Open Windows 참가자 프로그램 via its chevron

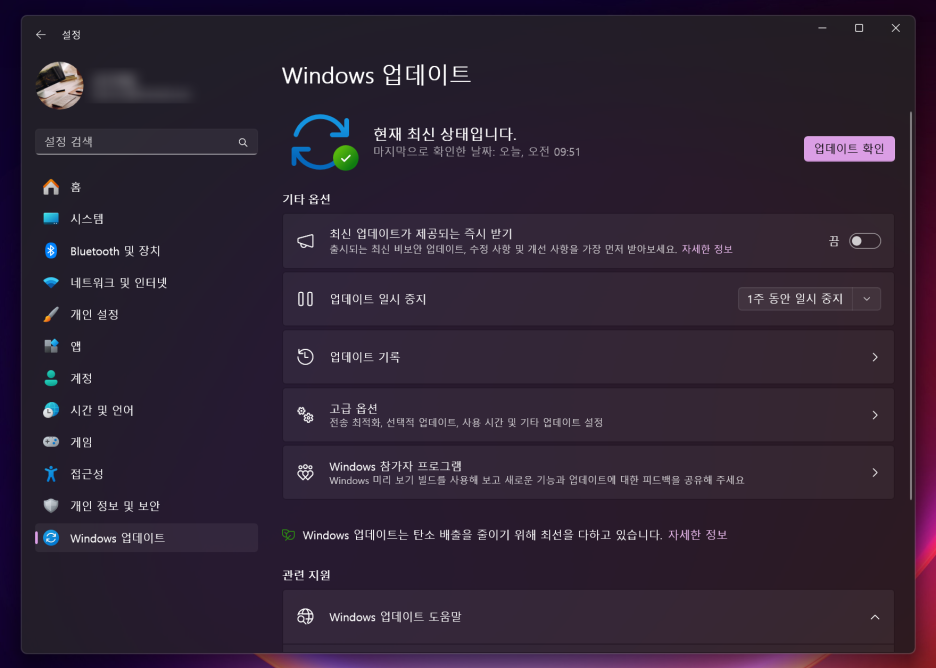pos(875,473)
